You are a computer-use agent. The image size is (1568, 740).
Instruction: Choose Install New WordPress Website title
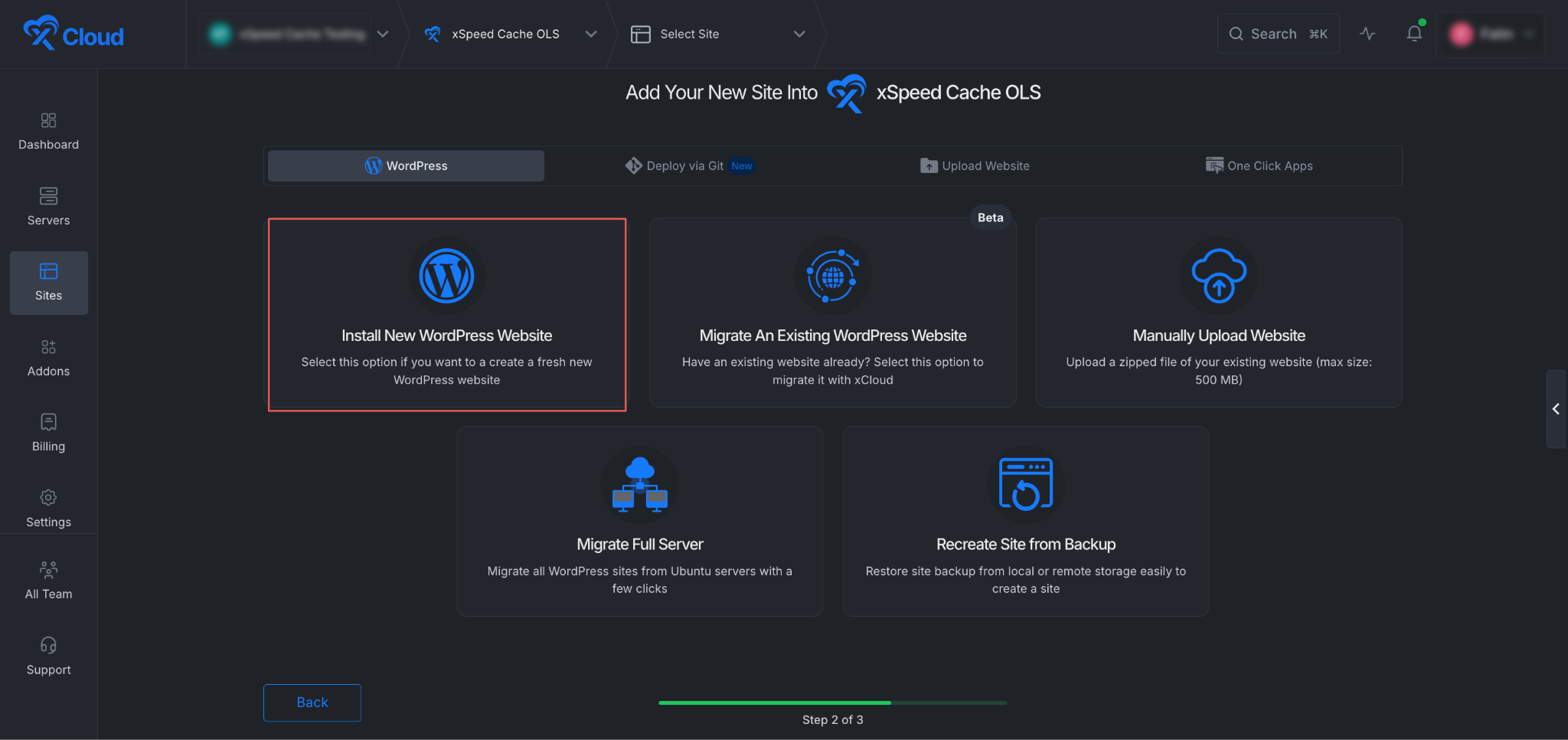click(x=446, y=336)
